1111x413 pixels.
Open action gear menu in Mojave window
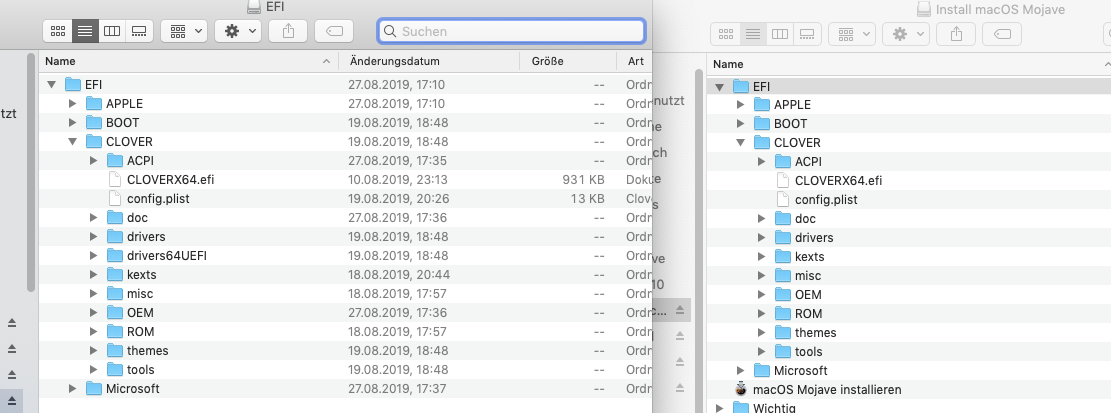(x=906, y=33)
